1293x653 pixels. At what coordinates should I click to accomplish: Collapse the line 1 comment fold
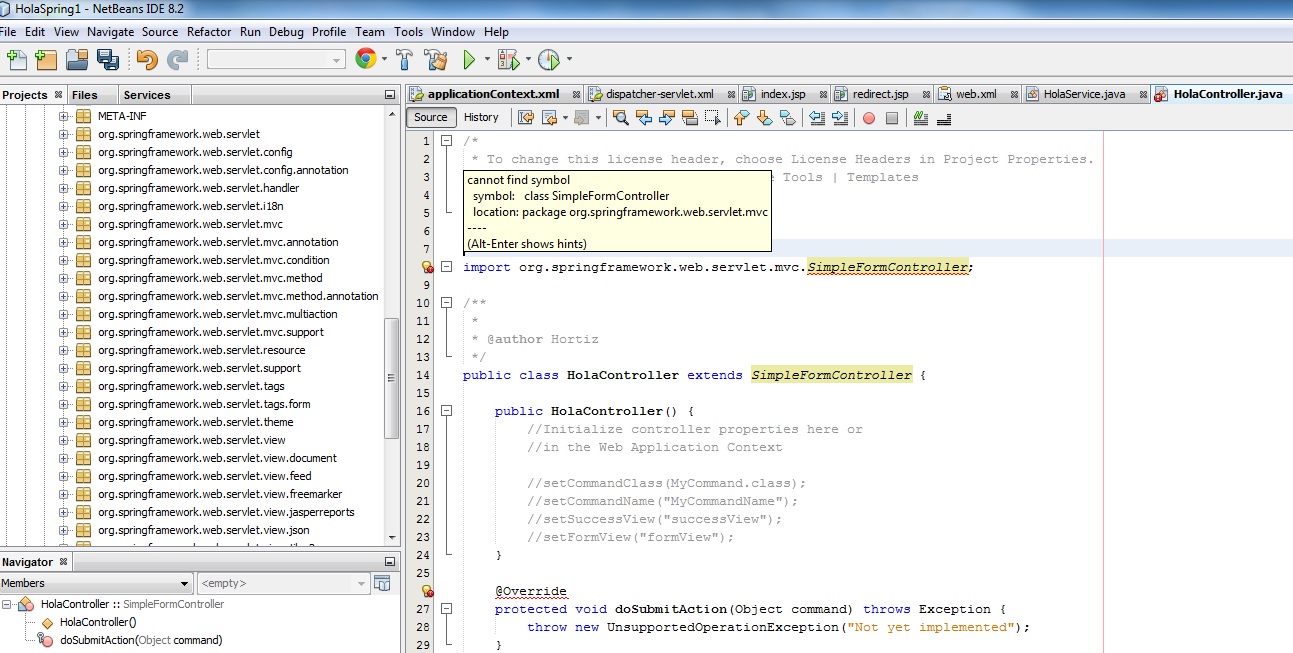click(x=446, y=141)
